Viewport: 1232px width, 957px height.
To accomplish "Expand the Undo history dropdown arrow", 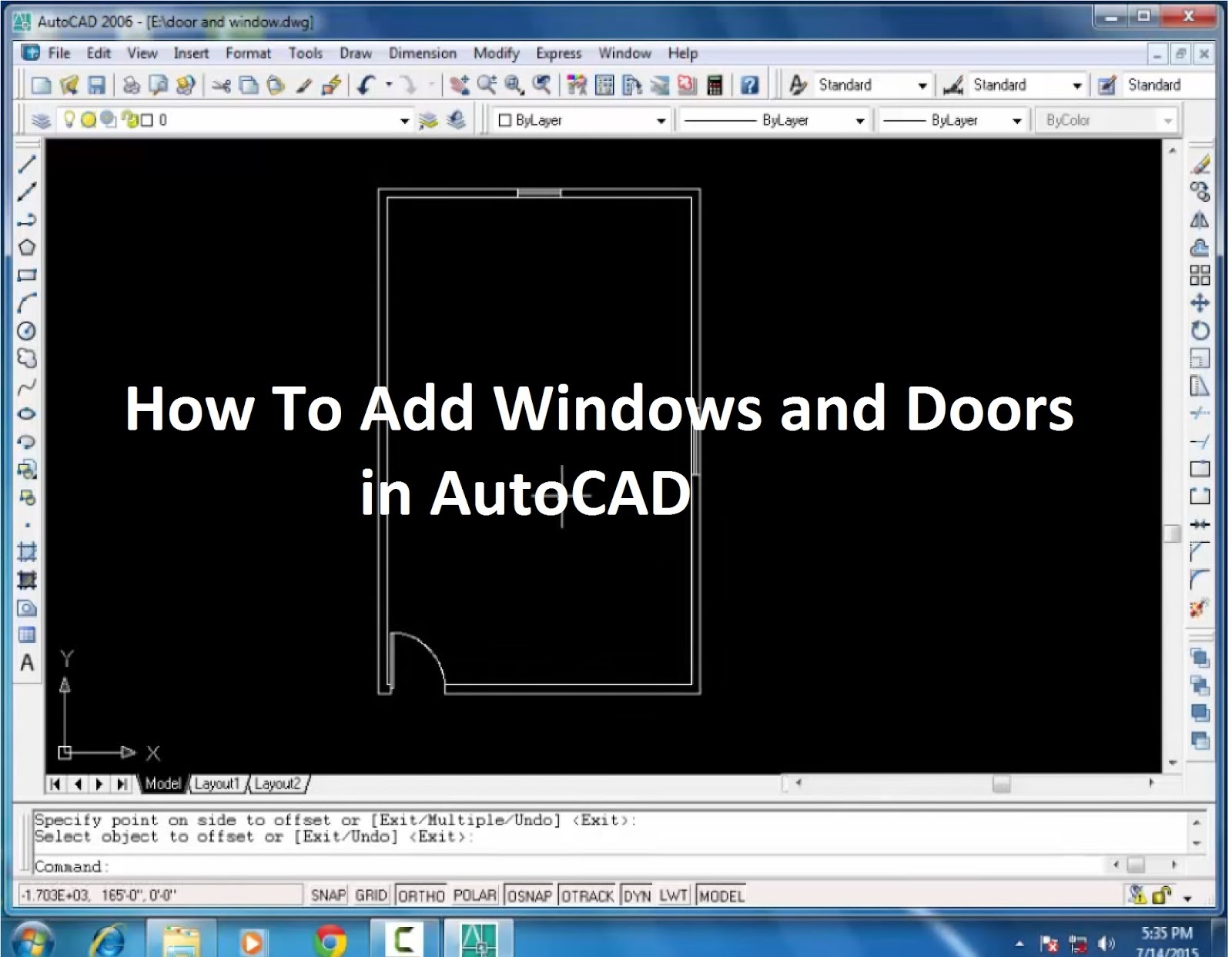I will coord(389,85).
